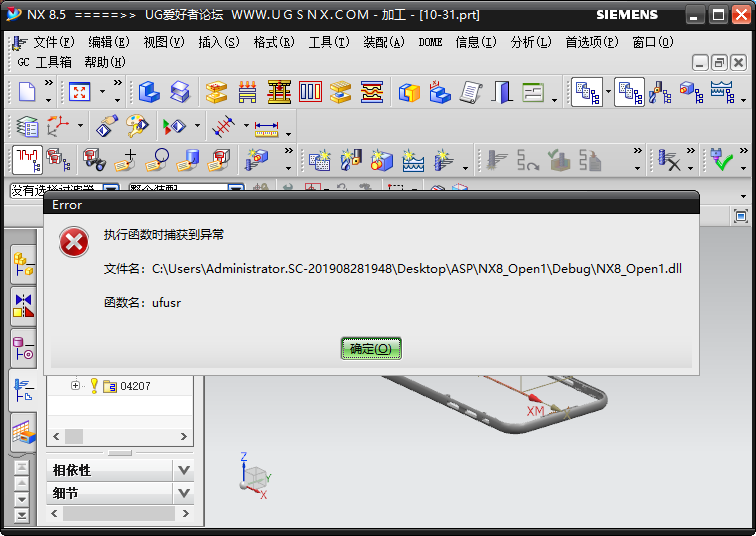Open the Constraint Navigator sidebar tab
This screenshot has width=756, height=536.
pos(23,307)
